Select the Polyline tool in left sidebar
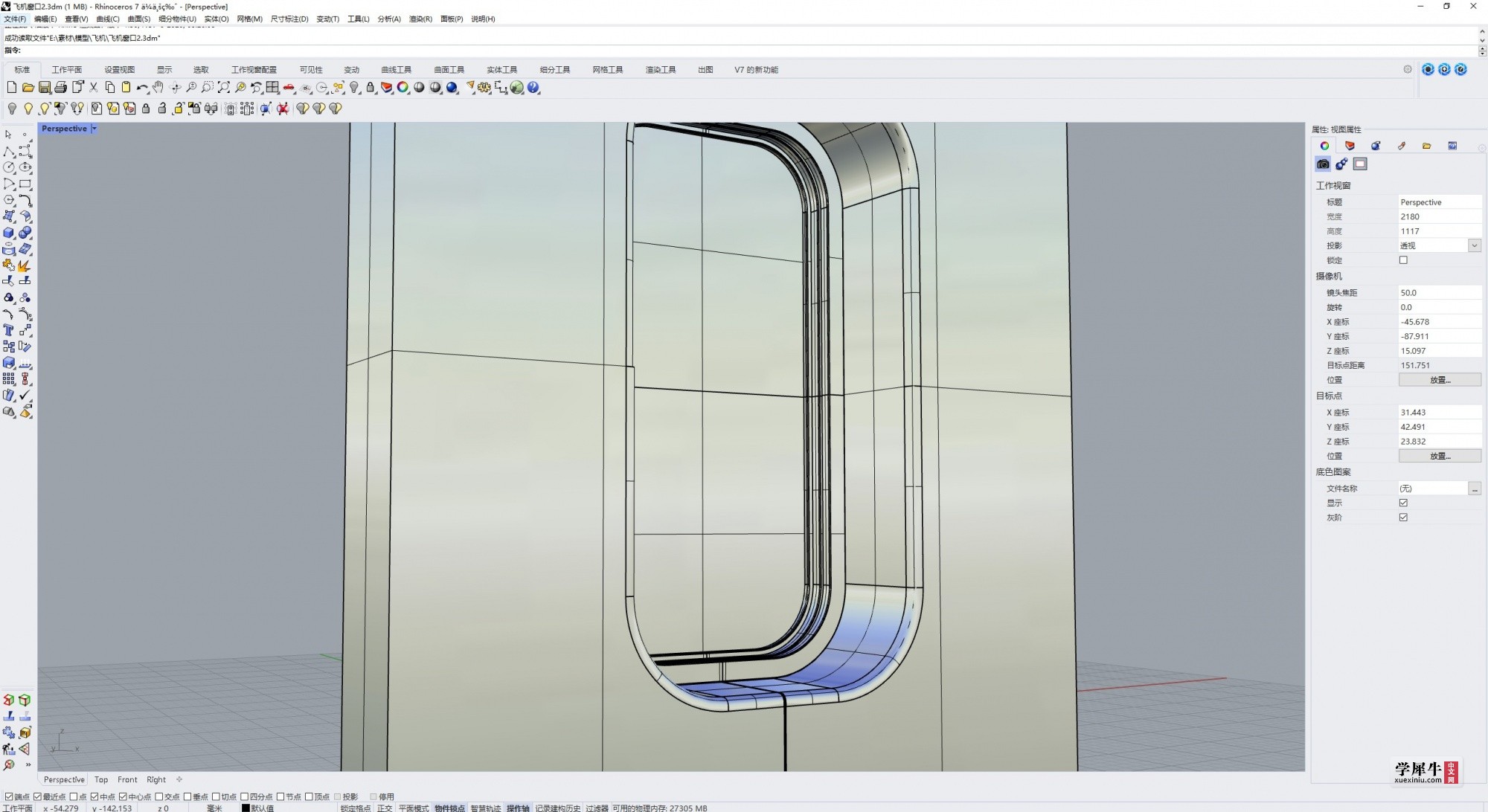 [x=9, y=151]
